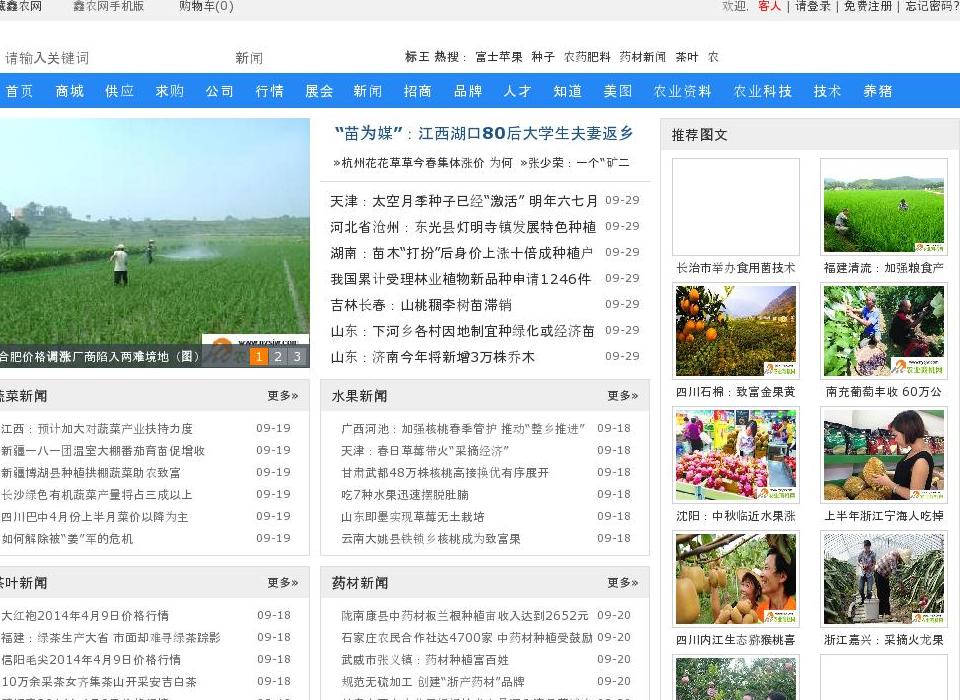Open 广西河池：加强核桃春季管护 article
The width and height of the screenshot is (960, 700).
463,429
